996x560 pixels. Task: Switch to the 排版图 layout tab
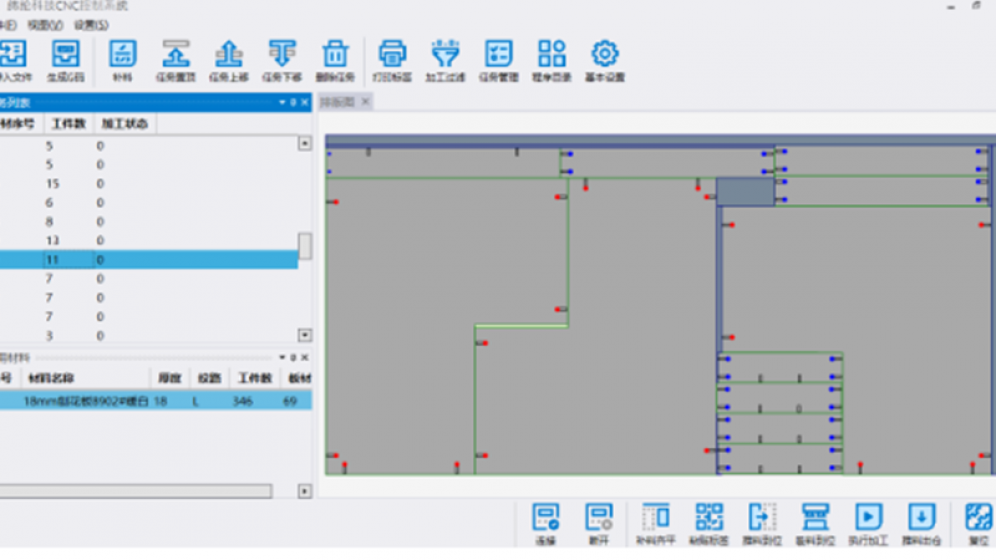pyautogui.click(x=338, y=102)
